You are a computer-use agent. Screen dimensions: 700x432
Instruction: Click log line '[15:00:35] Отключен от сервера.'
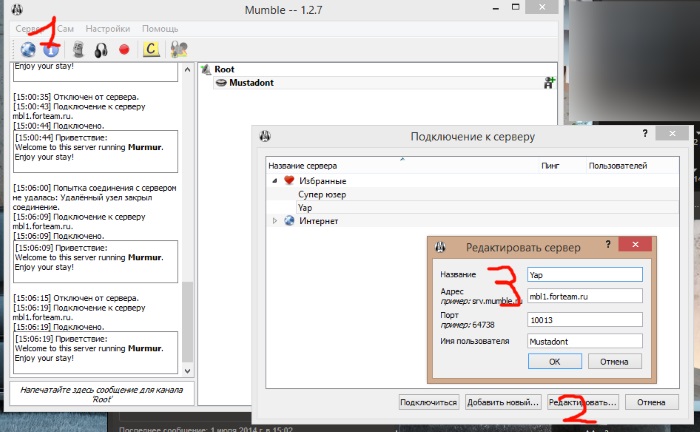coord(76,97)
